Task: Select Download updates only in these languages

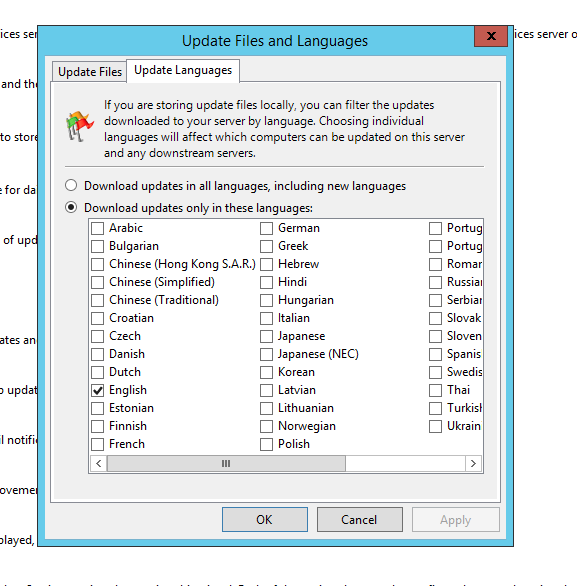Action: 71,207
